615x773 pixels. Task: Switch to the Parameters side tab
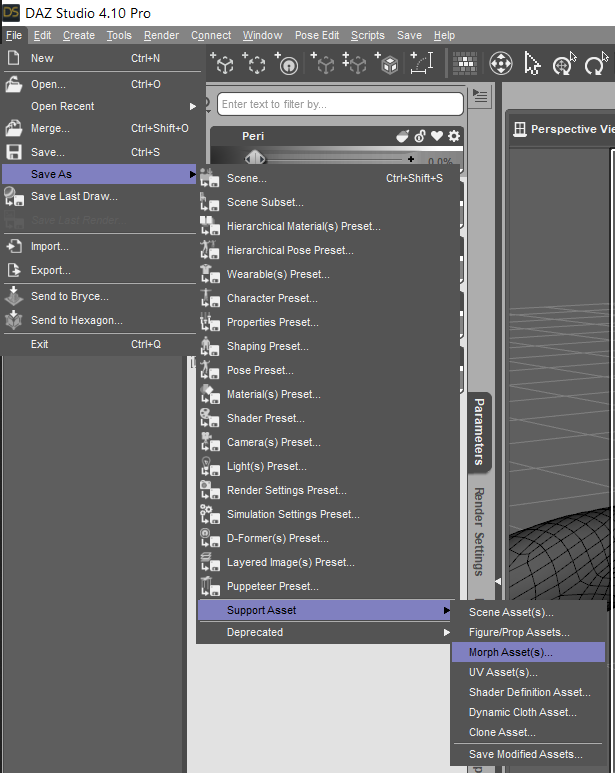(x=479, y=432)
